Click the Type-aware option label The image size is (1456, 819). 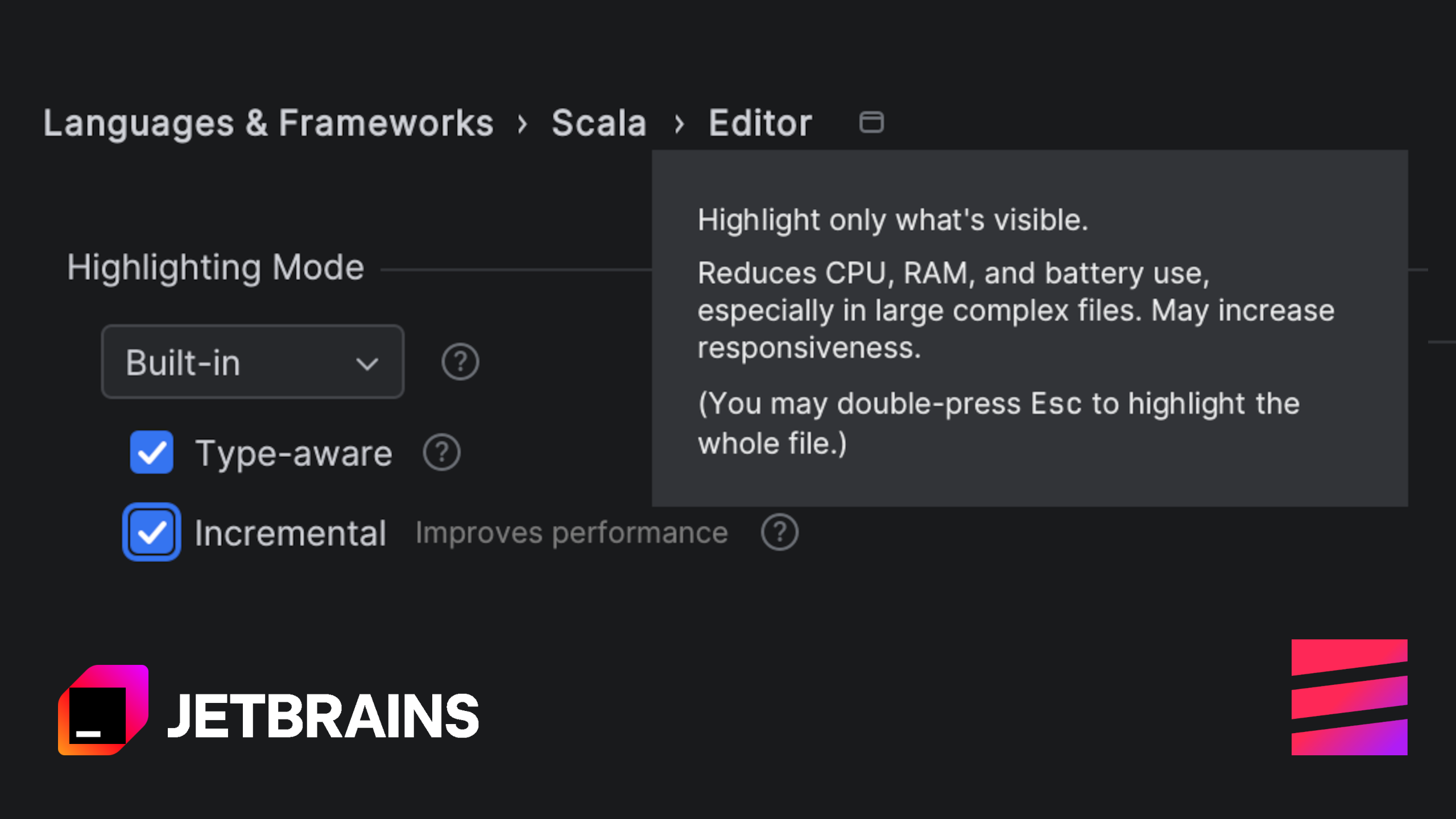coord(293,454)
